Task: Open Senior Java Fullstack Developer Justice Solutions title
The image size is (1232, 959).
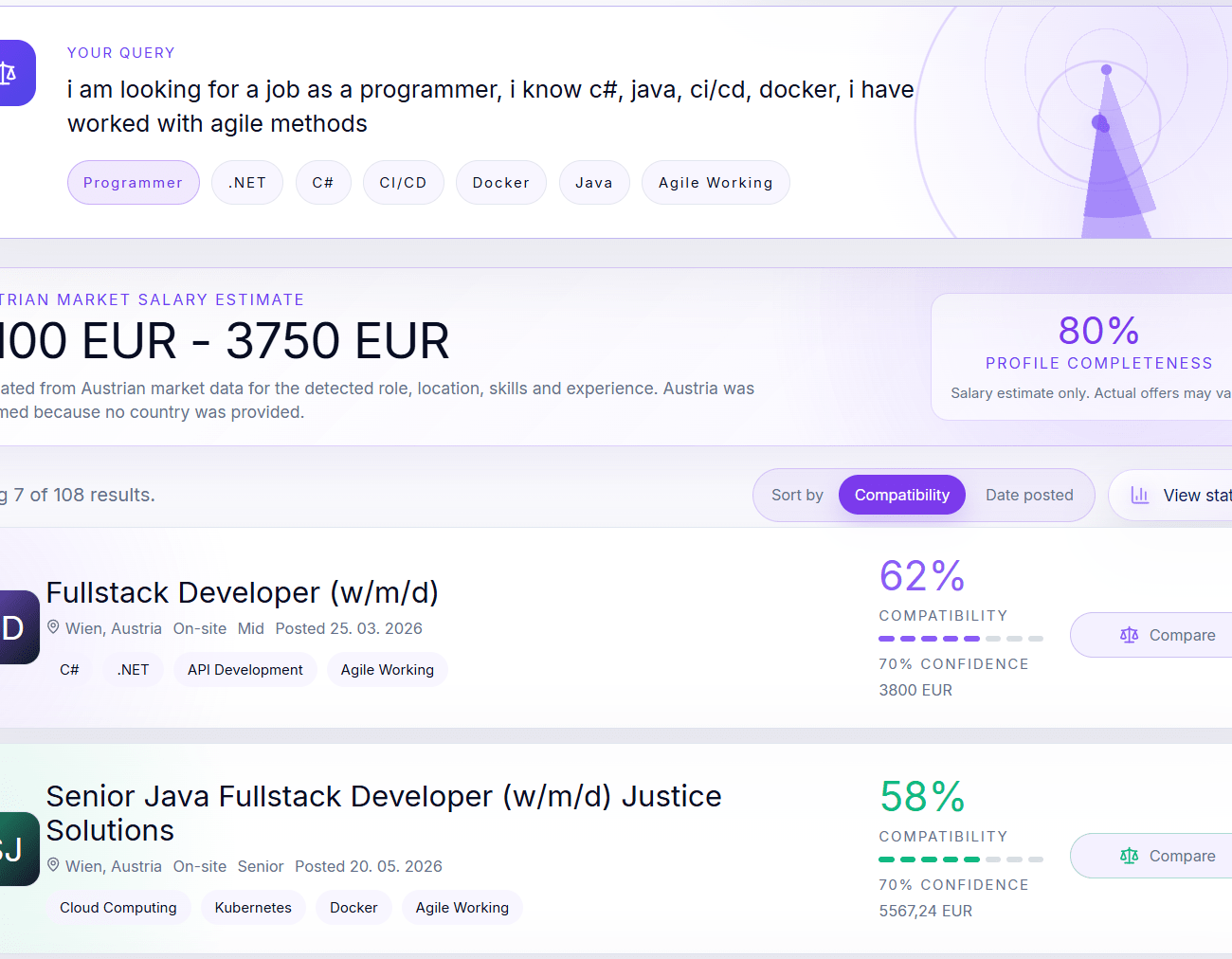Action: pyautogui.click(x=384, y=813)
